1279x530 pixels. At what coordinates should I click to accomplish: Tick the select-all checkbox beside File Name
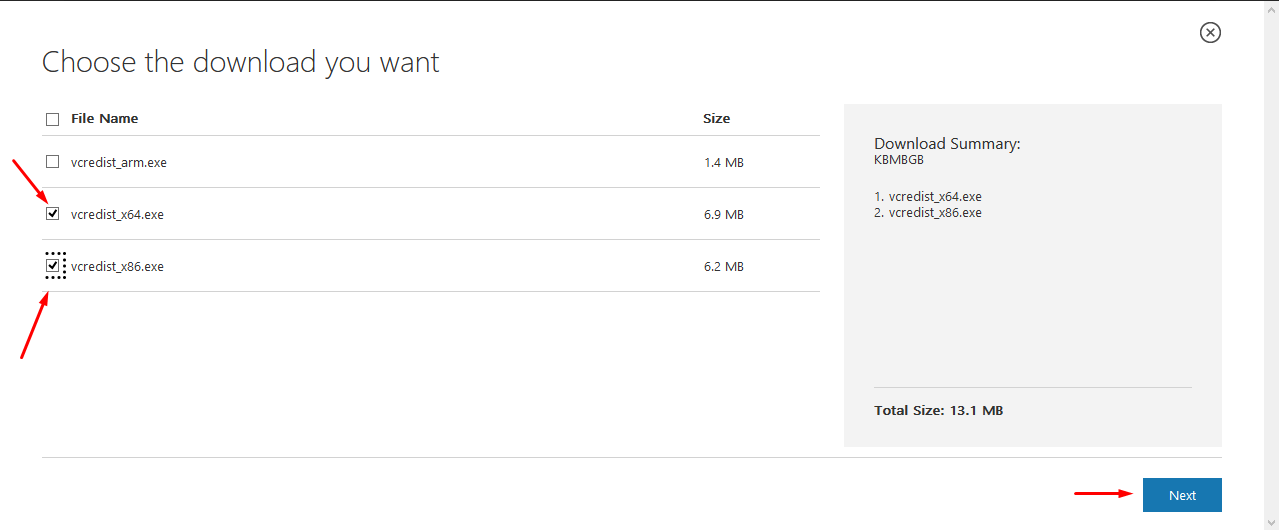click(x=53, y=119)
